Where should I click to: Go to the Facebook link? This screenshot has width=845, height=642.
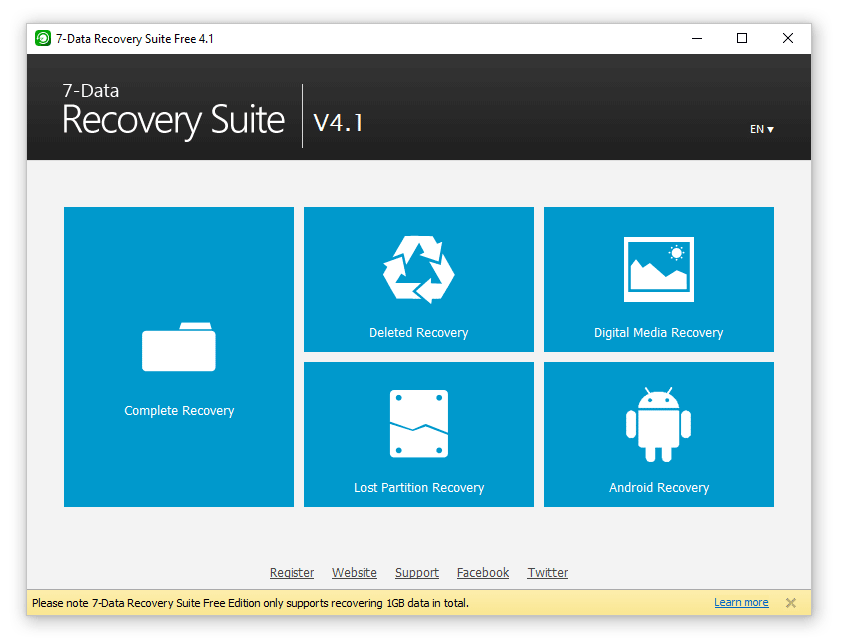tap(483, 572)
